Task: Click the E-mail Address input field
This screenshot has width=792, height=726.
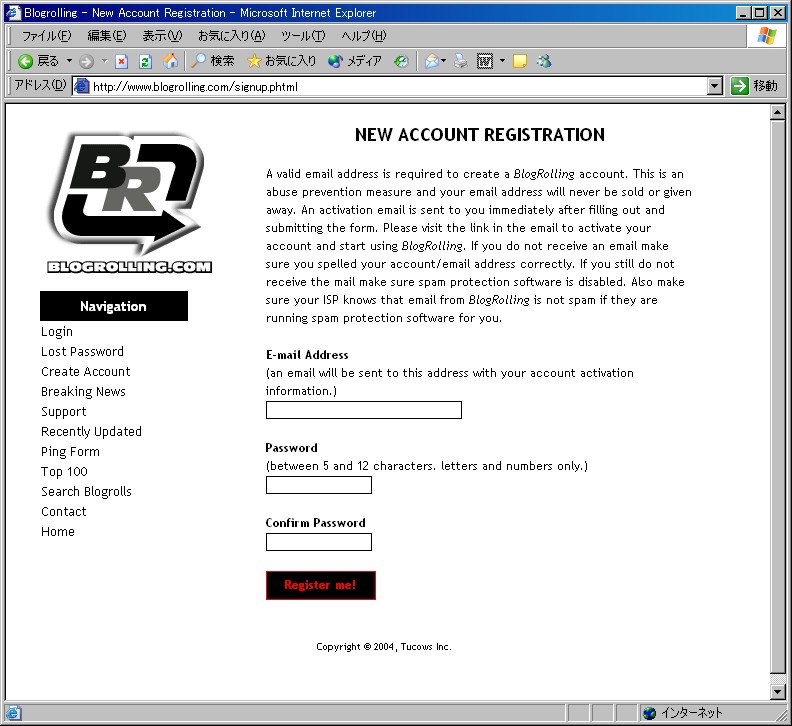Action: [x=363, y=410]
